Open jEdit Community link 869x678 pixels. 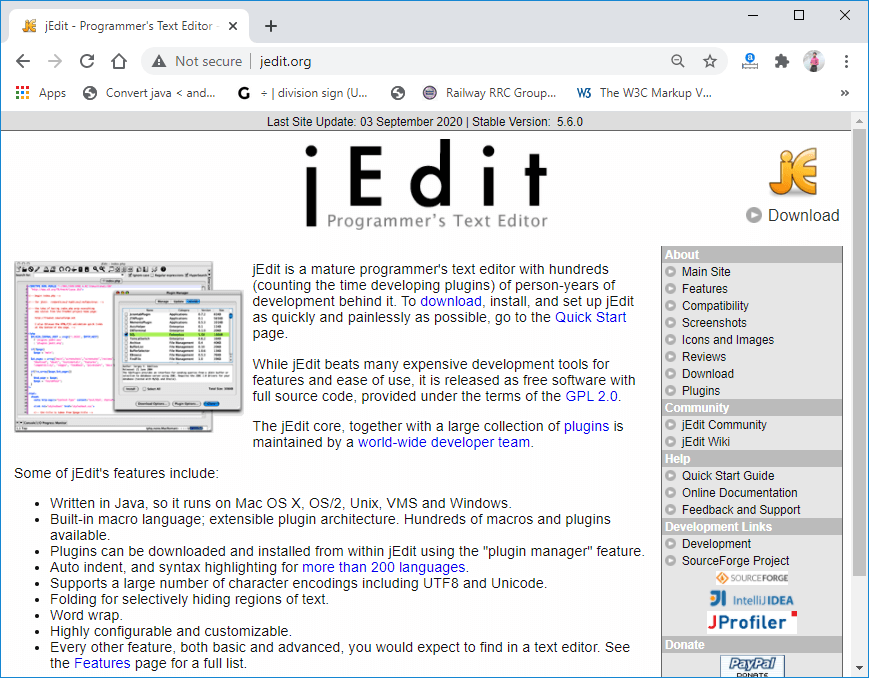(x=724, y=425)
